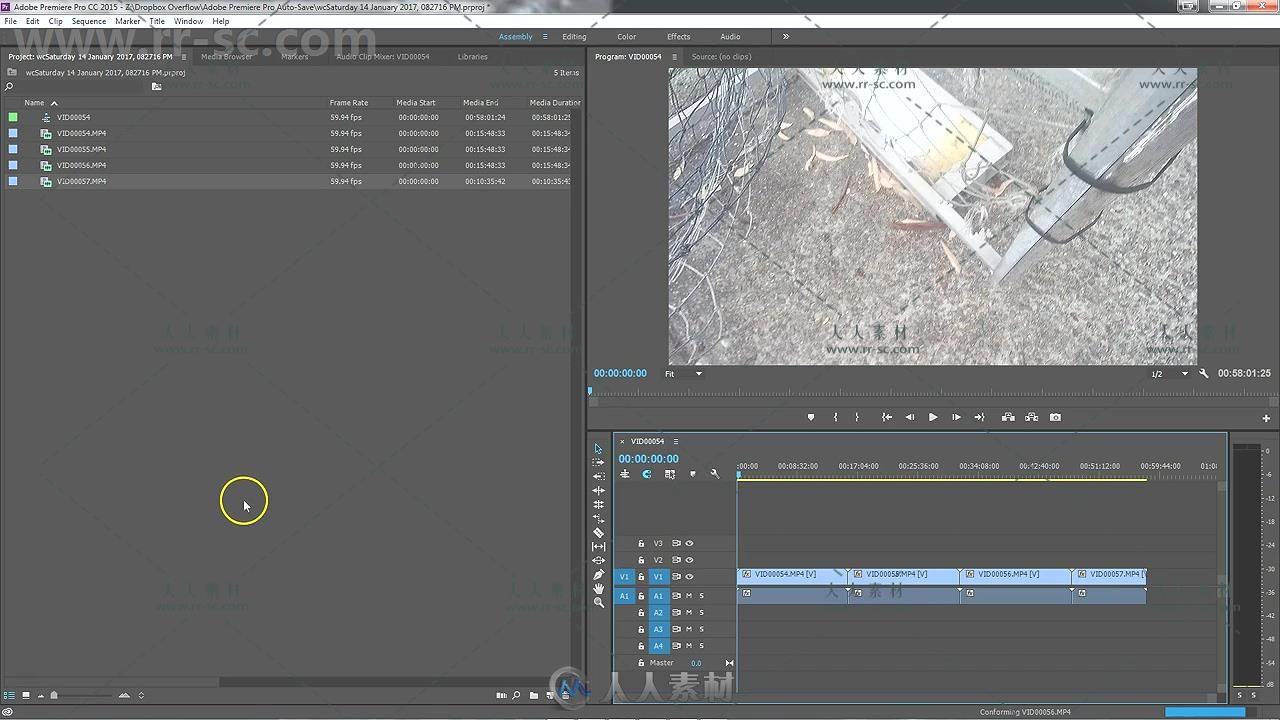Open the Window menu
The height and width of the screenshot is (720, 1280).
click(x=188, y=21)
